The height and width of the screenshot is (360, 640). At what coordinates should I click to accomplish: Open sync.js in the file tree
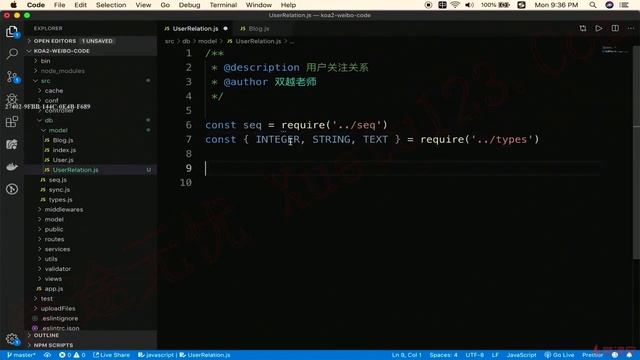pos(91,190)
